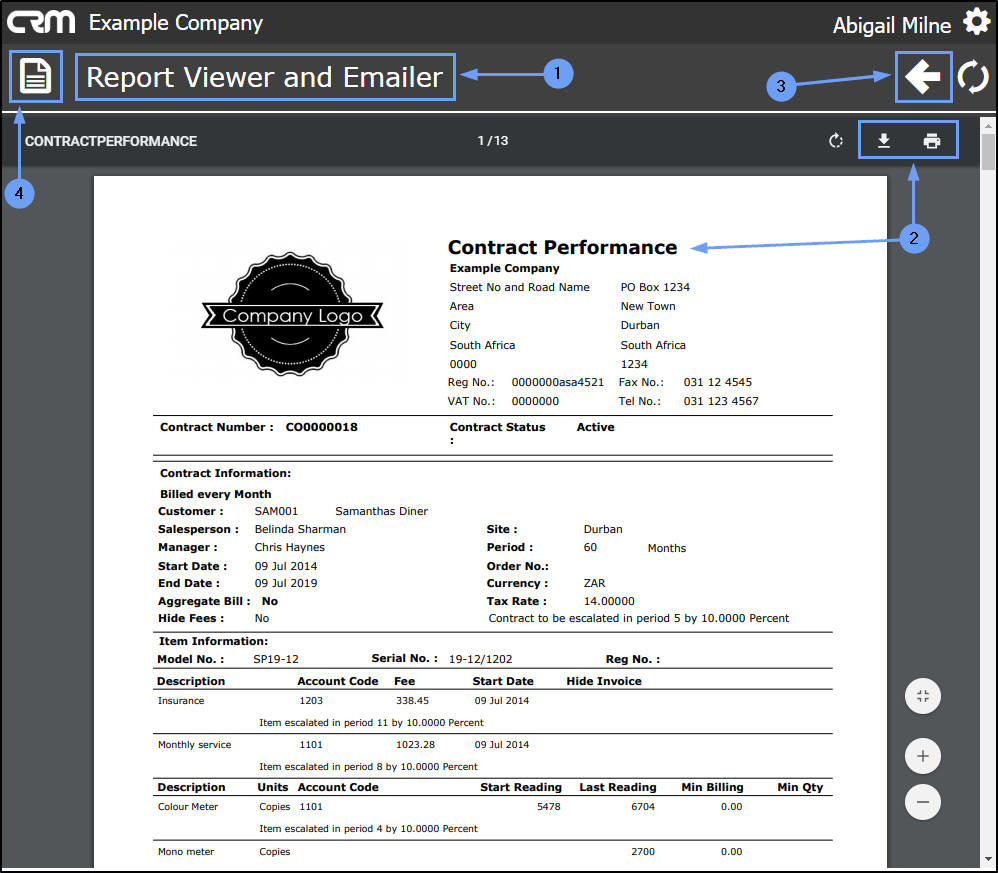Zoom in with the plus button
Screen dimensions: 998x873
click(x=922, y=757)
